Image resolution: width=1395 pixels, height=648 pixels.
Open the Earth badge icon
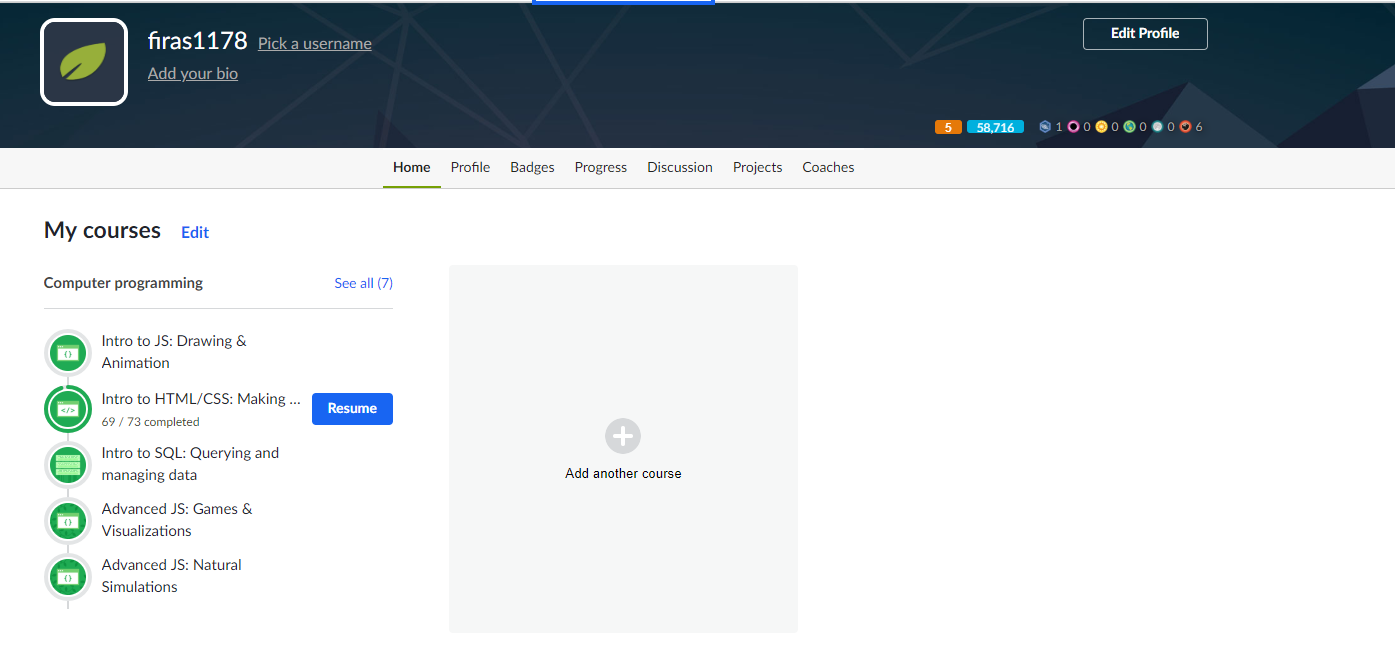tap(1129, 127)
